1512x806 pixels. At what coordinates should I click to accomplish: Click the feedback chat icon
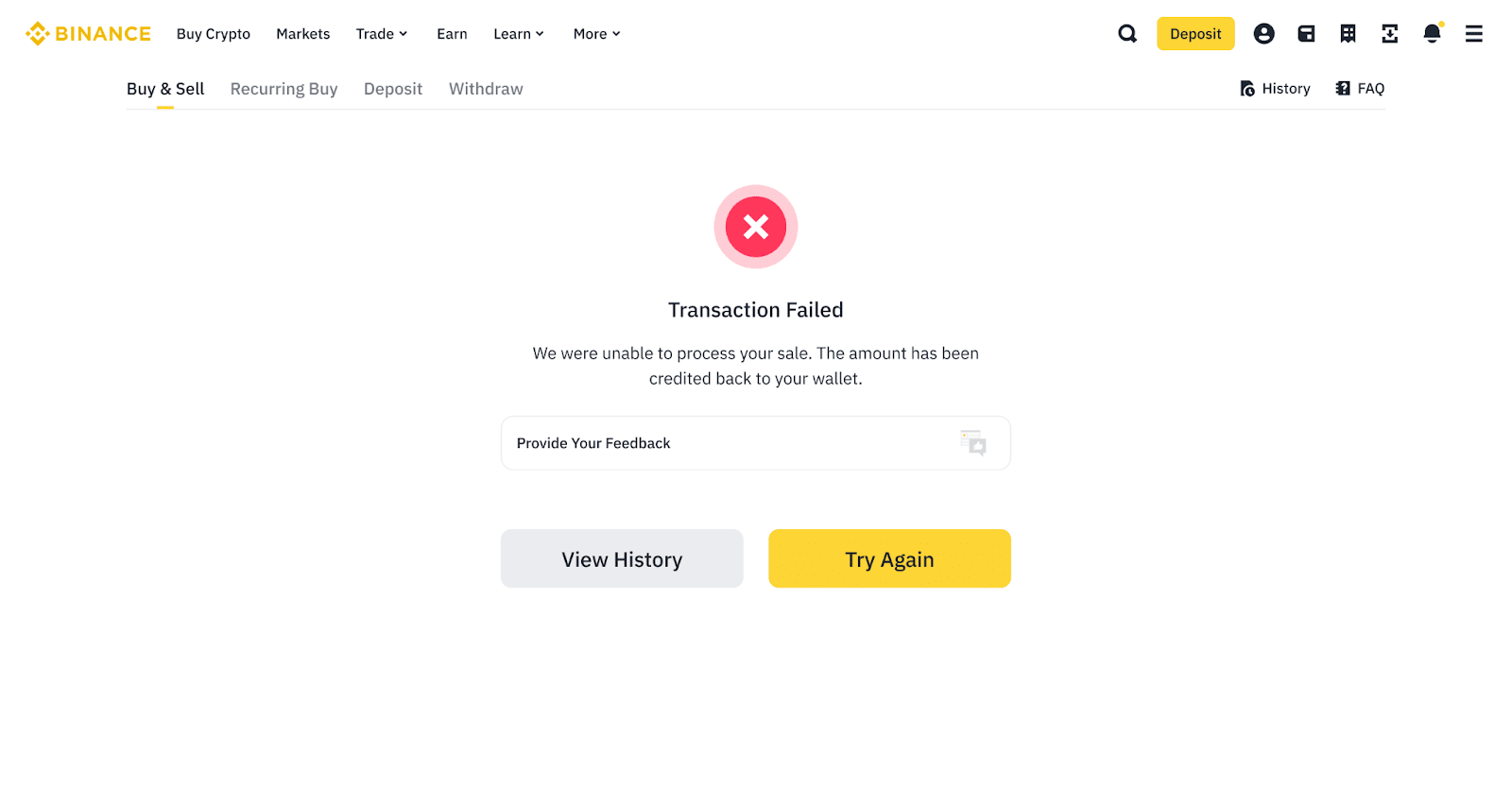coord(973,443)
